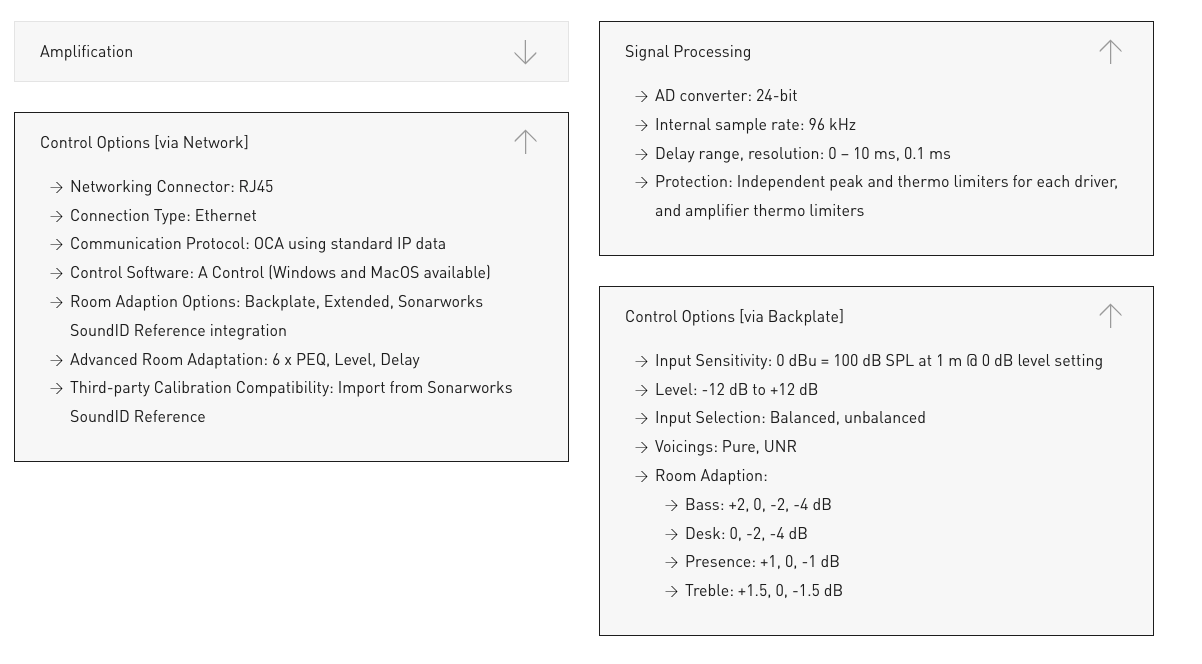Screen dimensions: 1202x664
Task: Click arrow bullet next to Connection Type: Ethernet
Action: pos(57,216)
